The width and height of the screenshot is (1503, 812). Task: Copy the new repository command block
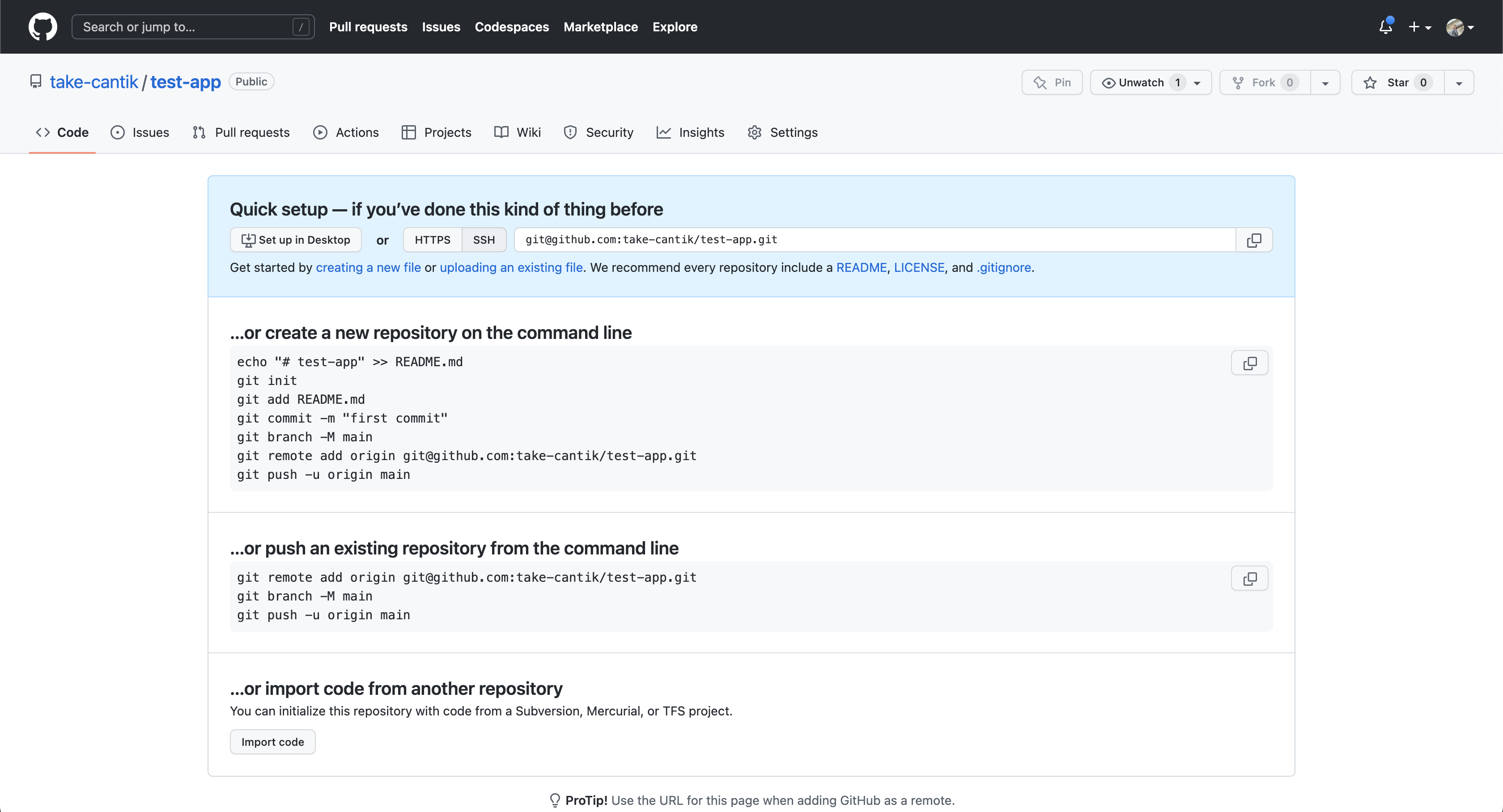pyautogui.click(x=1249, y=364)
